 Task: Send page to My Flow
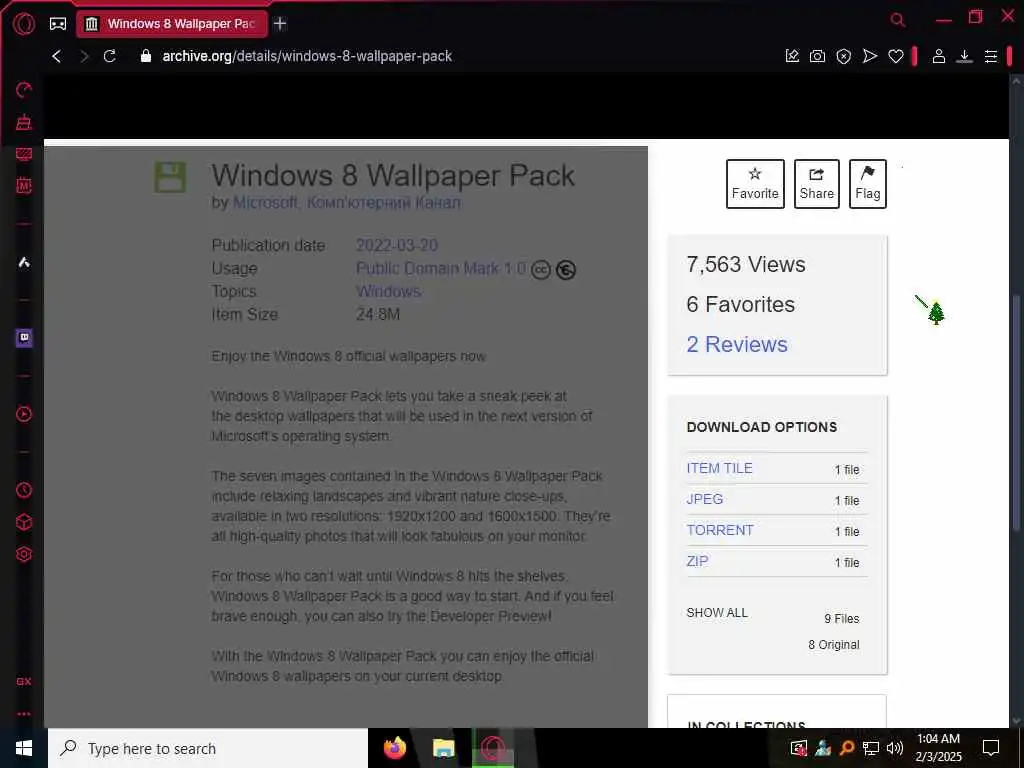coord(869,56)
